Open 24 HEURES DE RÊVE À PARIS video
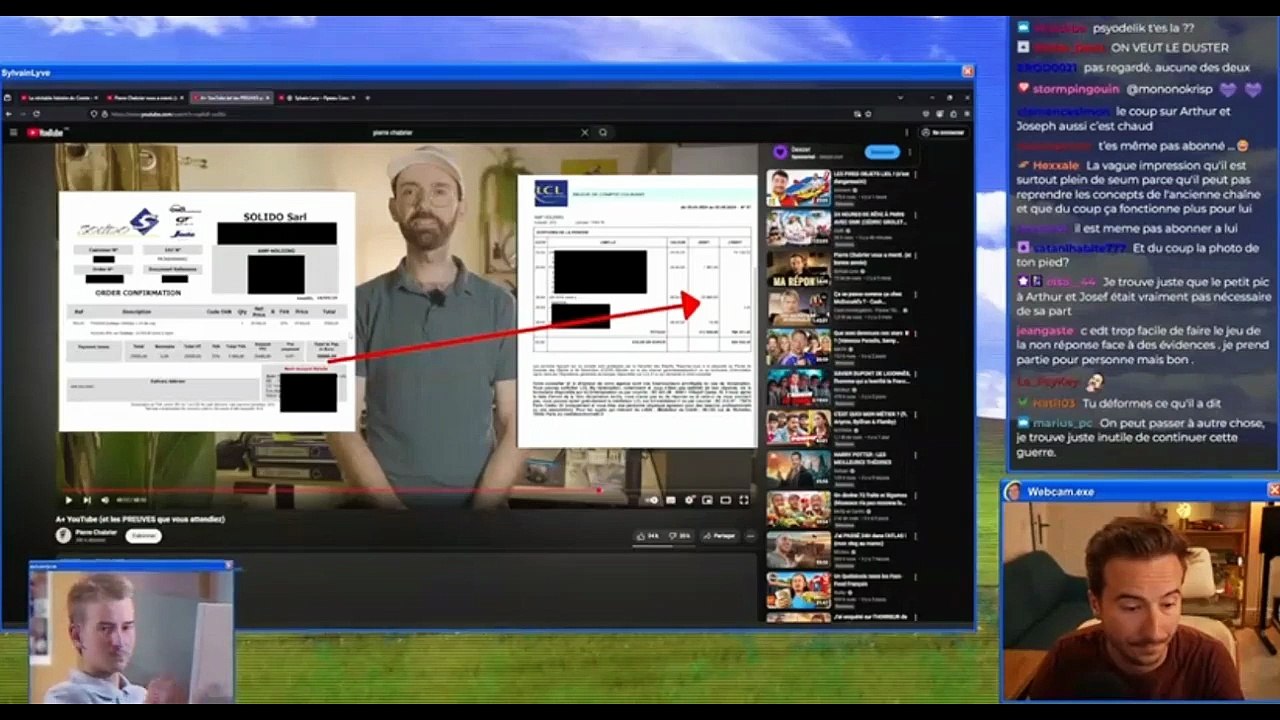Viewport: 1280px width, 720px height. [798, 227]
